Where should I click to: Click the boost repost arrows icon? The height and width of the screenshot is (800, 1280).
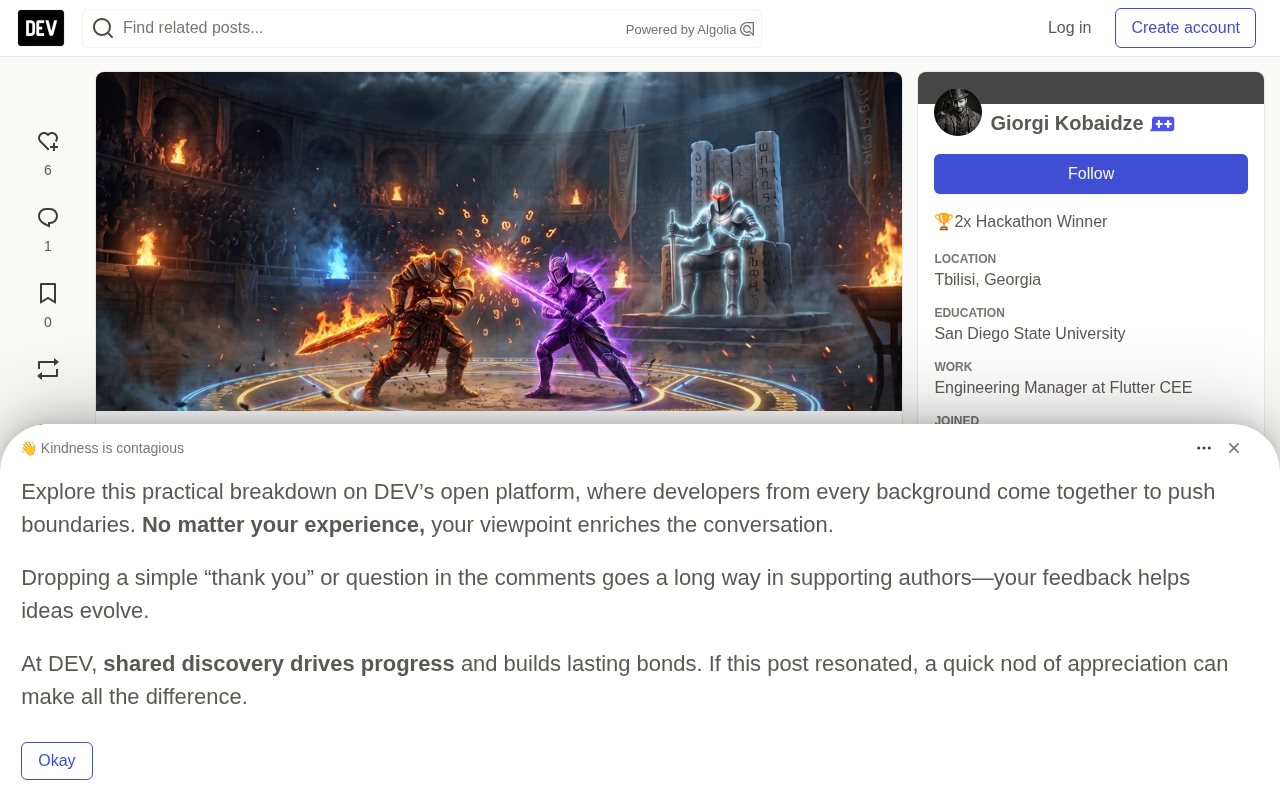click(x=48, y=369)
